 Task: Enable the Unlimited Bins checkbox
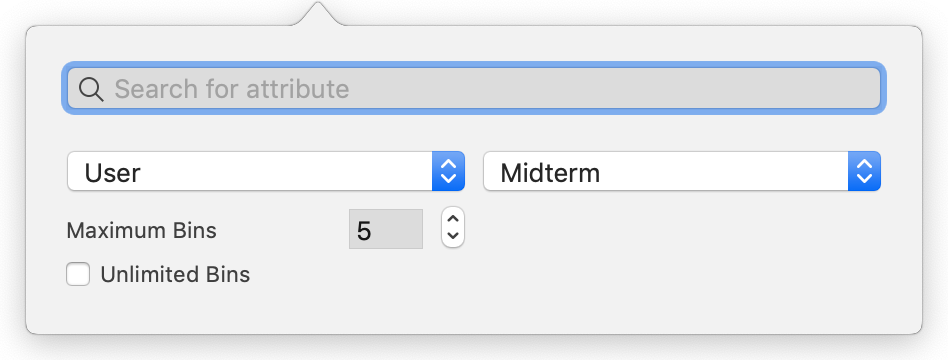click(78, 274)
